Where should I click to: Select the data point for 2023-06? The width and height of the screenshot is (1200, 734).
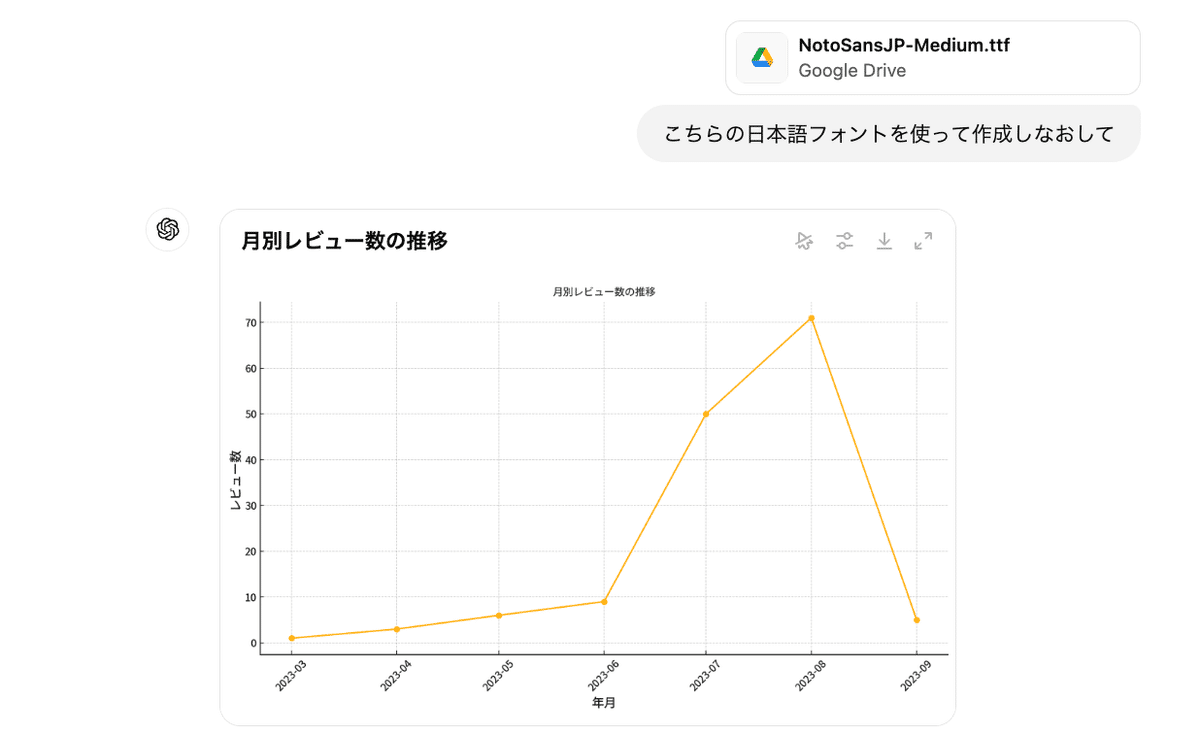coord(604,602)
